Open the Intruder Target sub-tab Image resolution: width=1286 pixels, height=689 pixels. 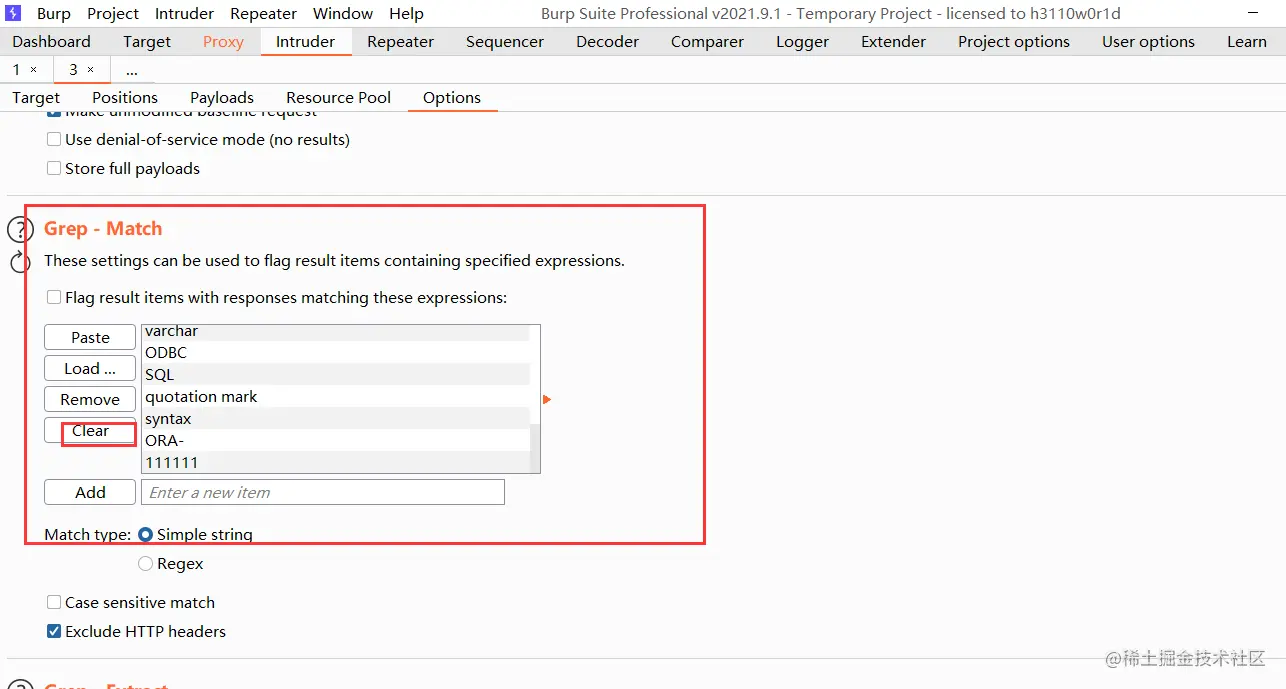pos(36,98)
